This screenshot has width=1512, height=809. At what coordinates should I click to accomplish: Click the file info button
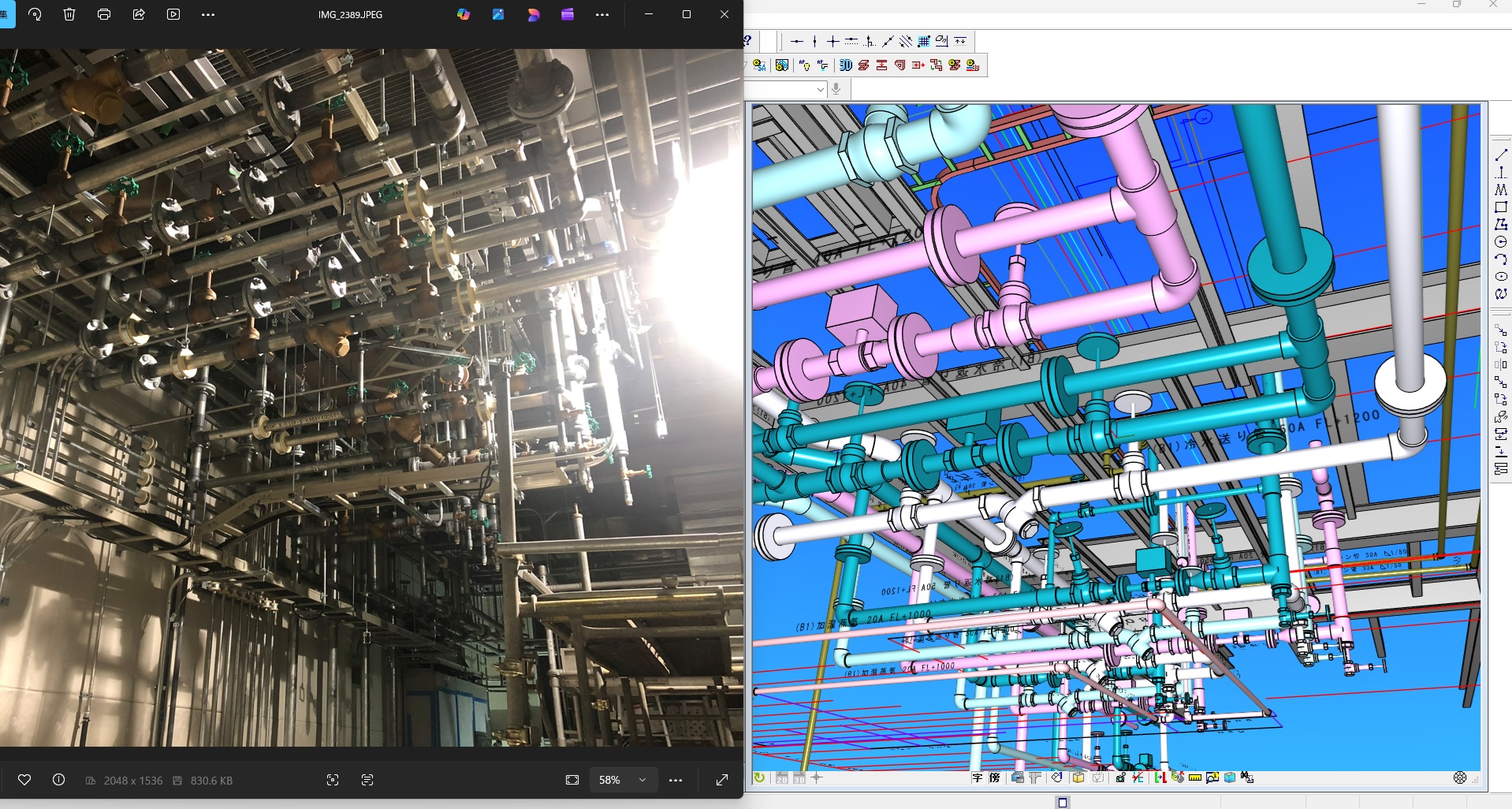58,780
